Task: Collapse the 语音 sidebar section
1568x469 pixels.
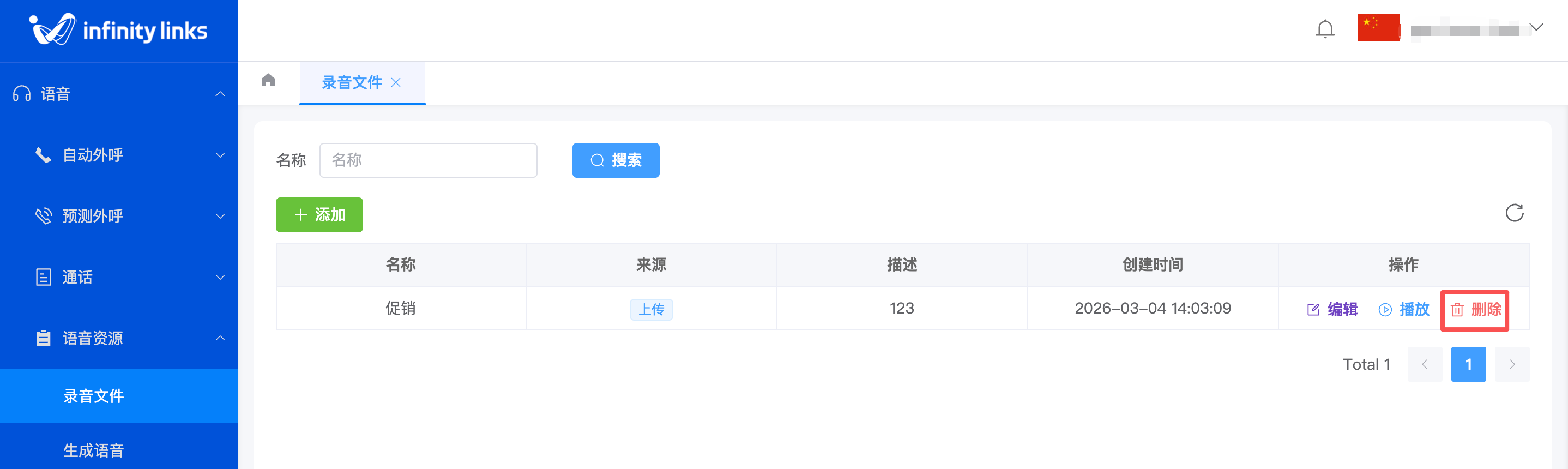Action: coord(220,94)
